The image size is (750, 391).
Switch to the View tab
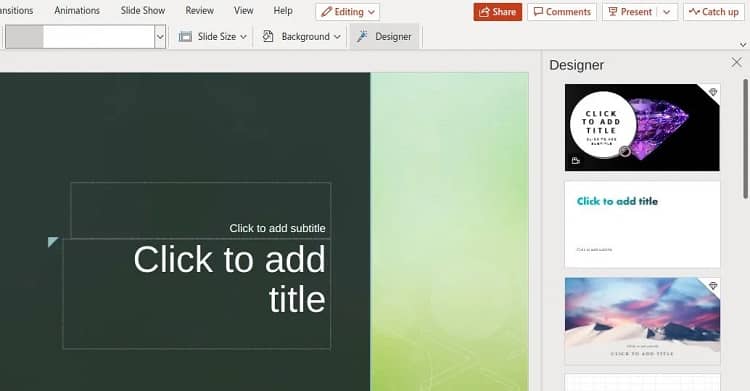[243, 11]
